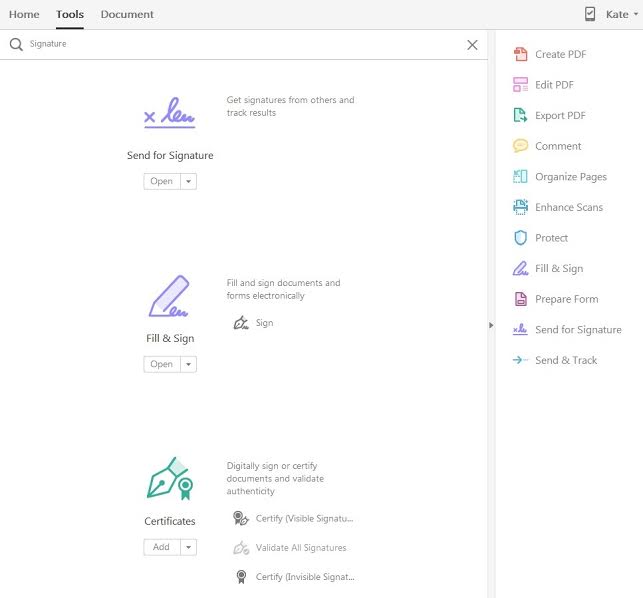This screenshot has height=598, width=643.
Task: Click the Signature search input field
Action: [x=246, y=44]
